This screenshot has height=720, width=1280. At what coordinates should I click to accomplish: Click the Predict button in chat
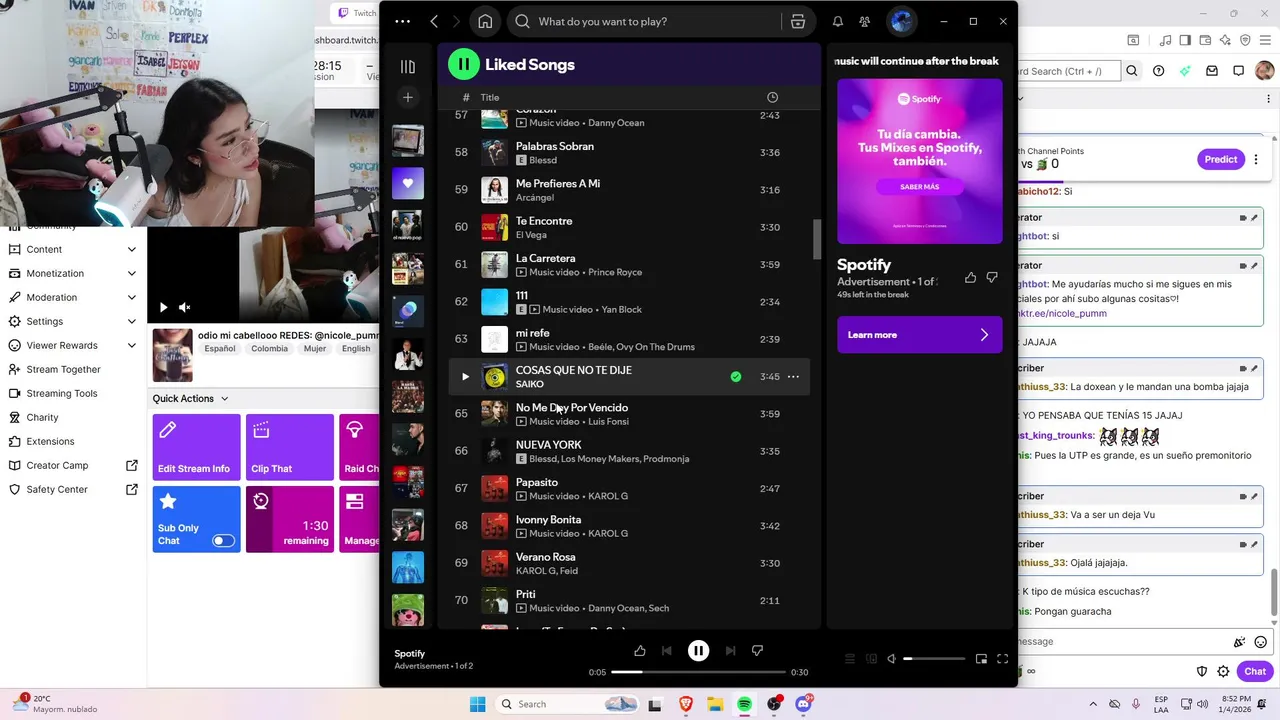click(x=1220, y=159)
